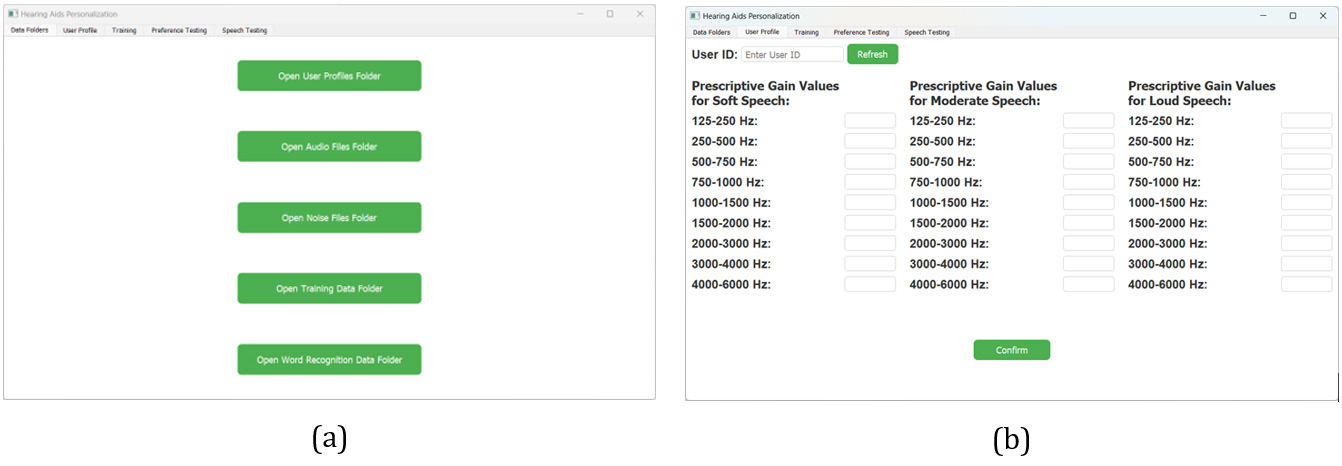Open Preference Testing tab in folder buttons window
Image resolution: width=1342 pixels, height=466 pixels.
pyautogui.click(x=179, y=30)
